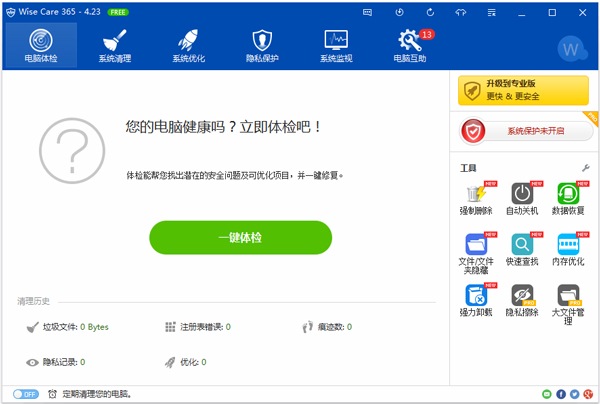This screenshot has height=404, width=600.
Task: Open the 隐私擦除 PRO tool
Action: (x=522, y=301)
